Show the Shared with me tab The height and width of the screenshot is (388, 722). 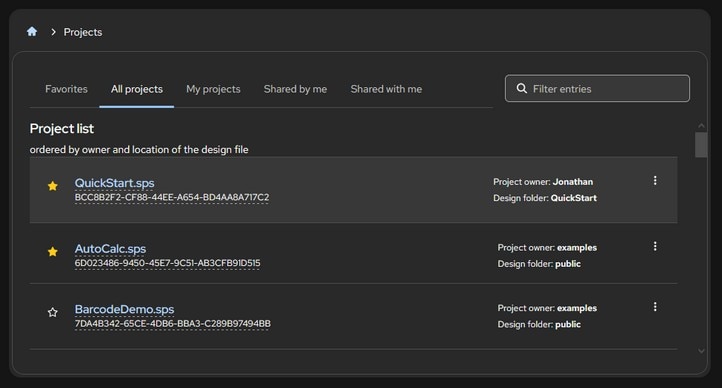point(386,89)
